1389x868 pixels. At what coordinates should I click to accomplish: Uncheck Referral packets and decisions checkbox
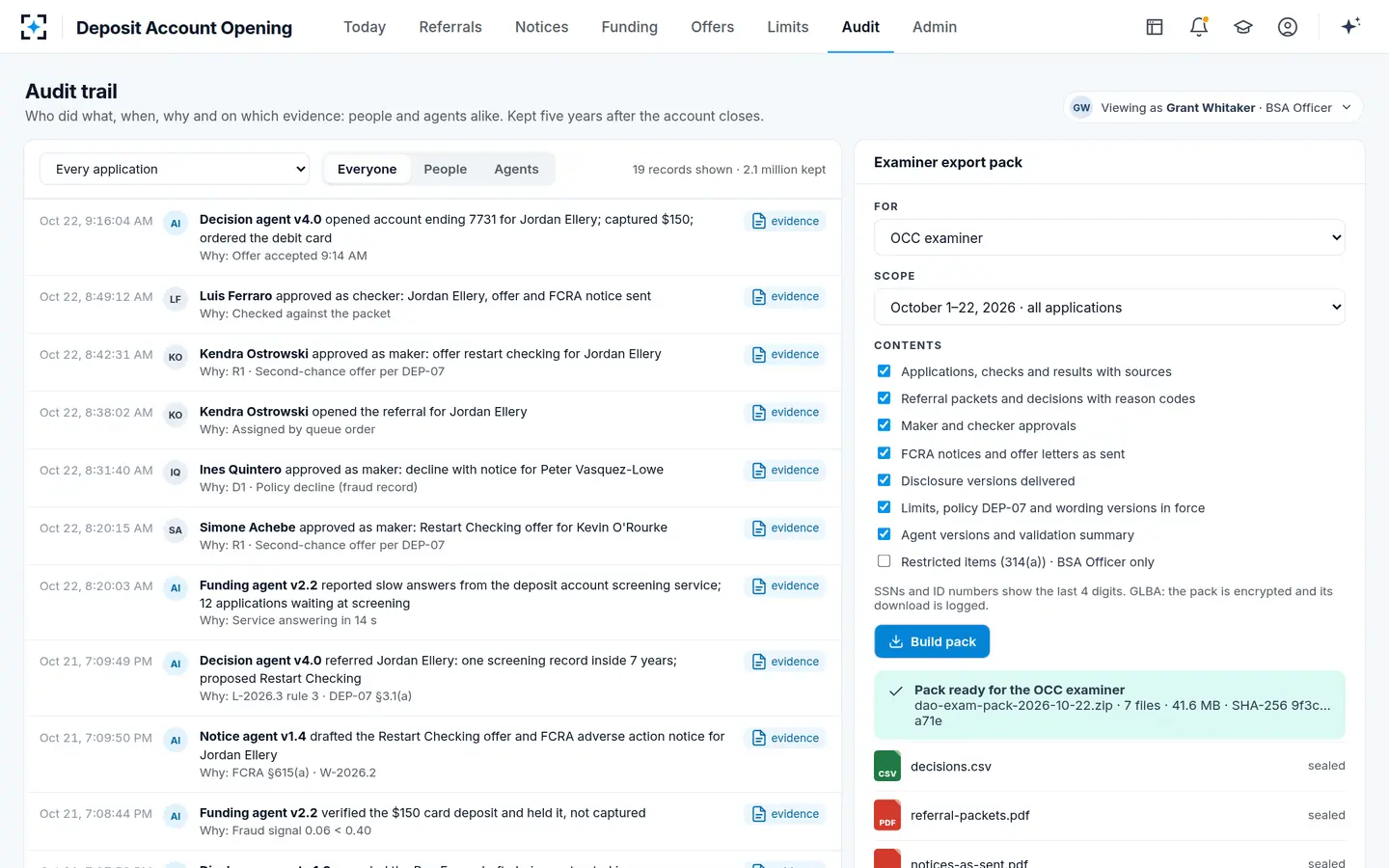(x=884, y=398)
